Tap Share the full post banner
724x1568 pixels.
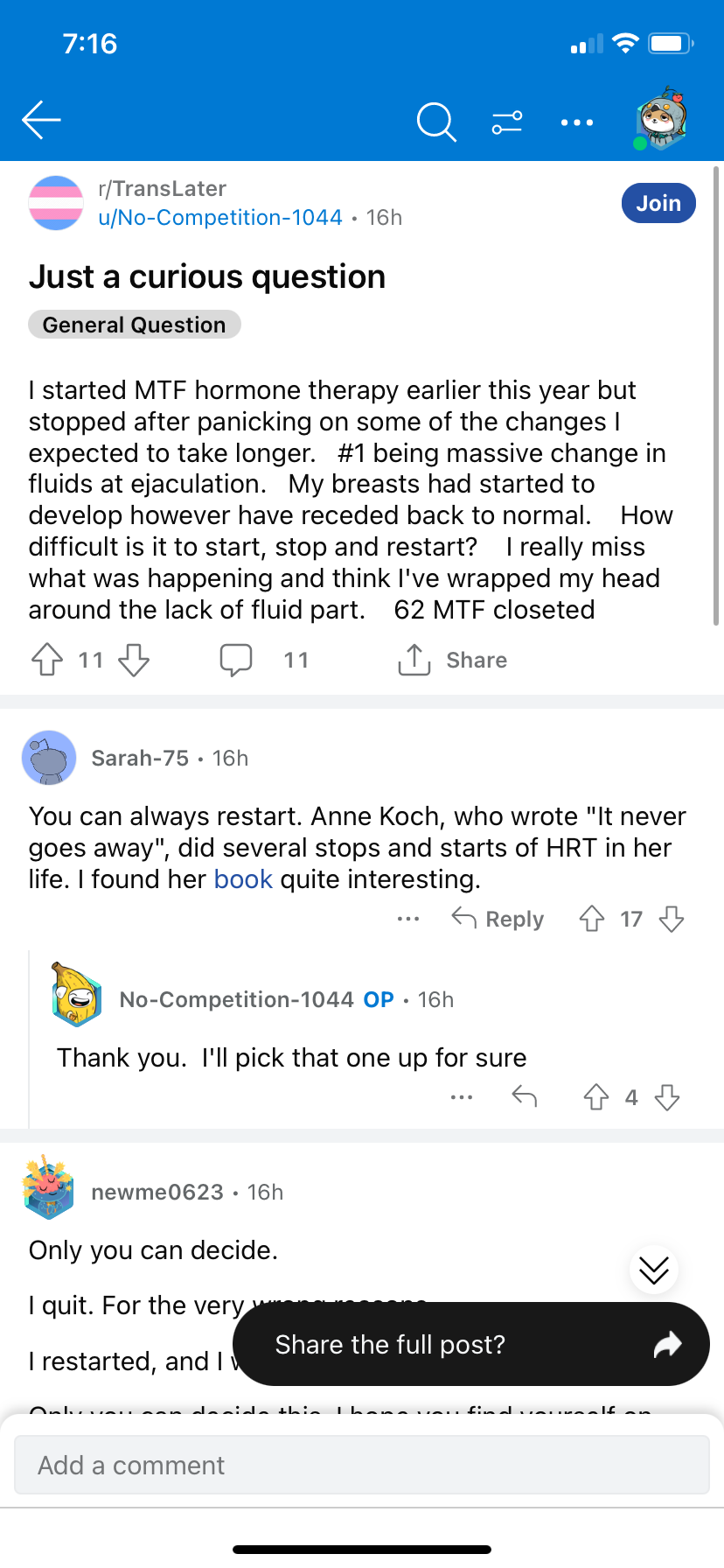pos(471,1344)
